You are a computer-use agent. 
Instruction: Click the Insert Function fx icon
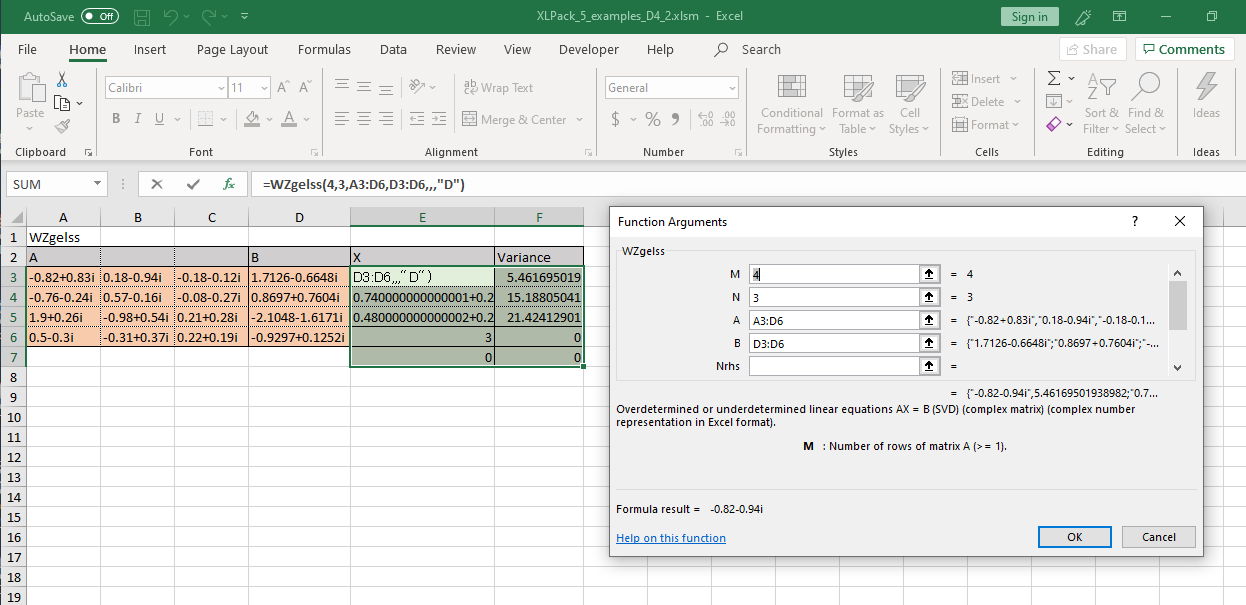tap(229, 184)
